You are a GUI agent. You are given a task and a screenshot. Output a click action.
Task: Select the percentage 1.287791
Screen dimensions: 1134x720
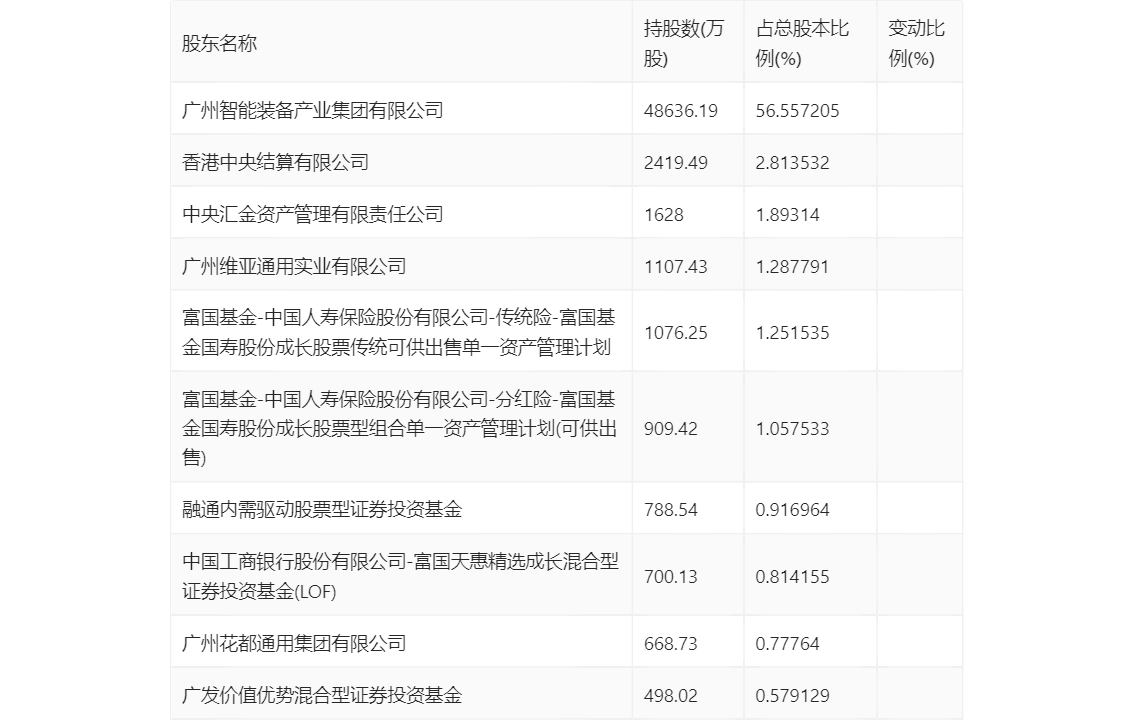click(x=792, y=267)
